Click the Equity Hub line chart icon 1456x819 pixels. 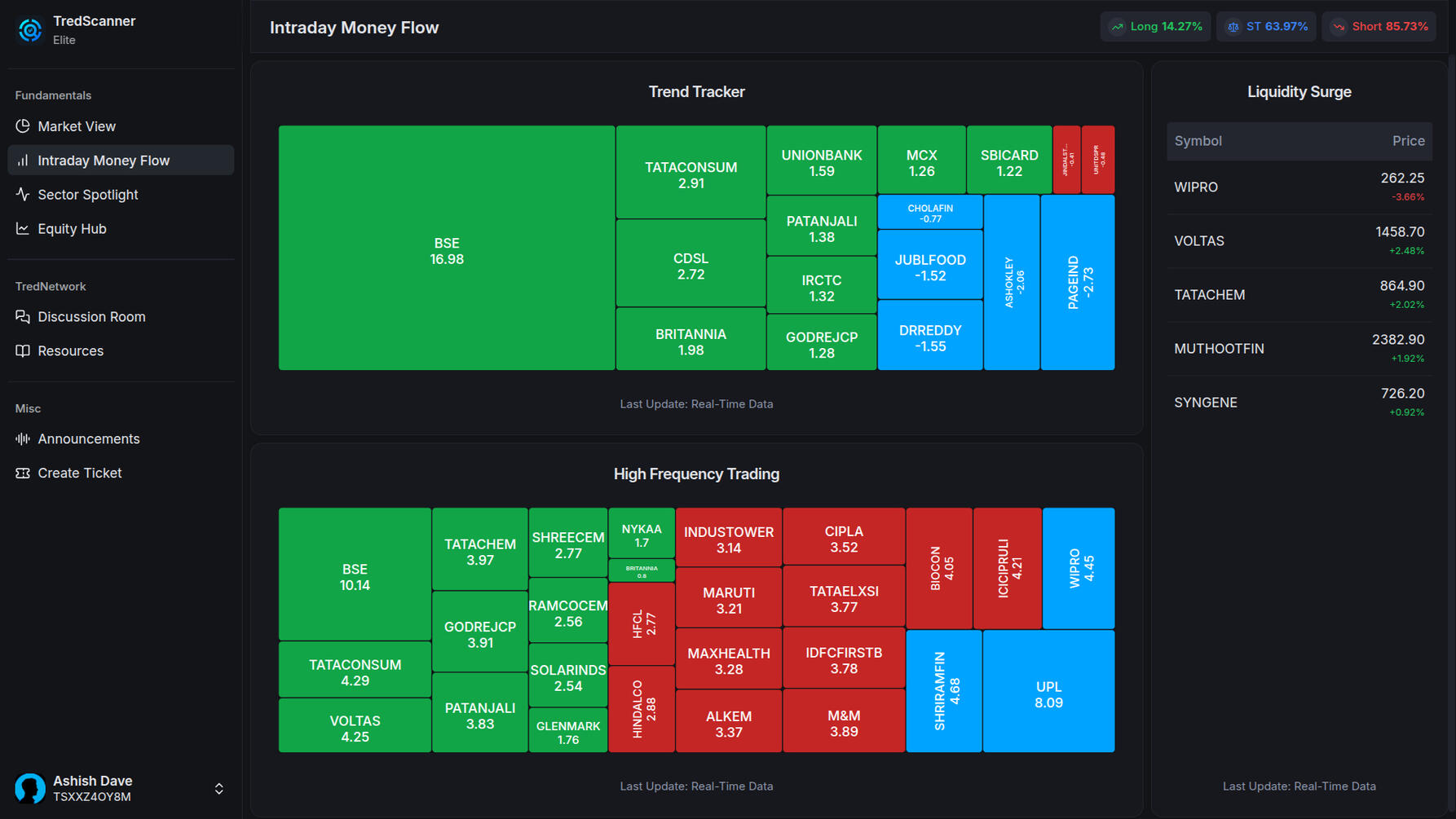pyautogui.click(x=23, y=229)
